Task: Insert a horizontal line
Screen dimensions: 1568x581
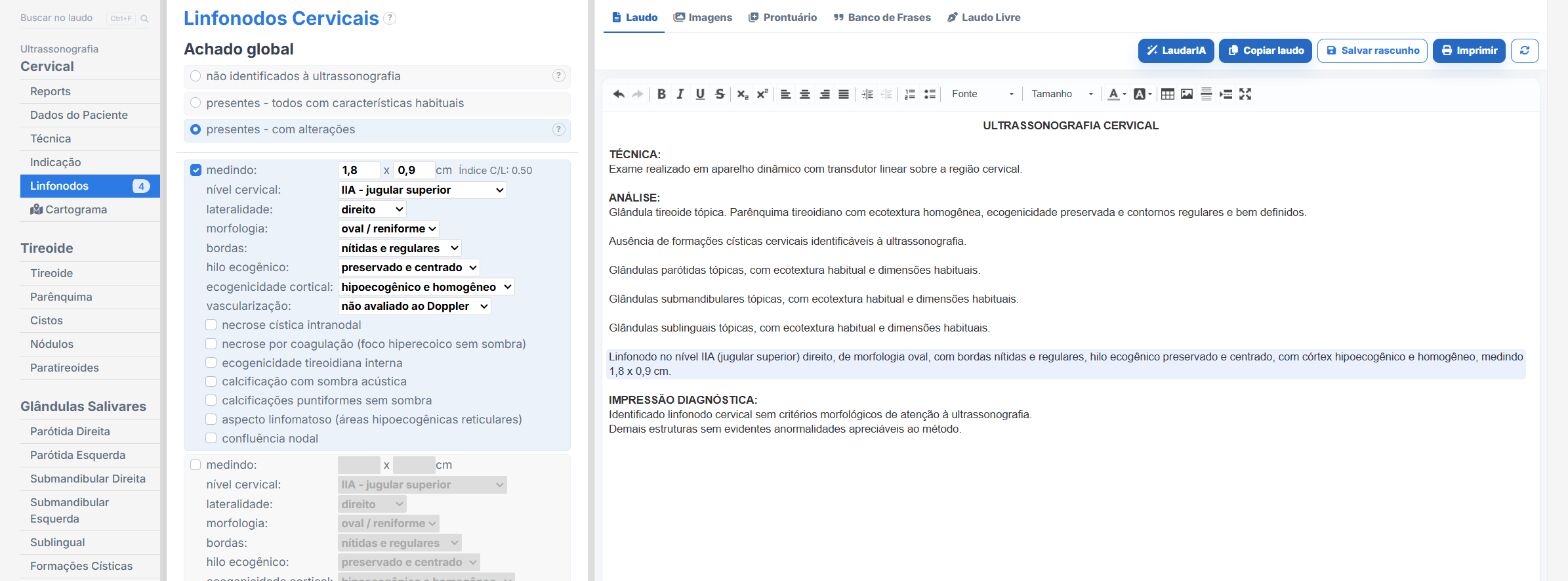Action: 1207,94
